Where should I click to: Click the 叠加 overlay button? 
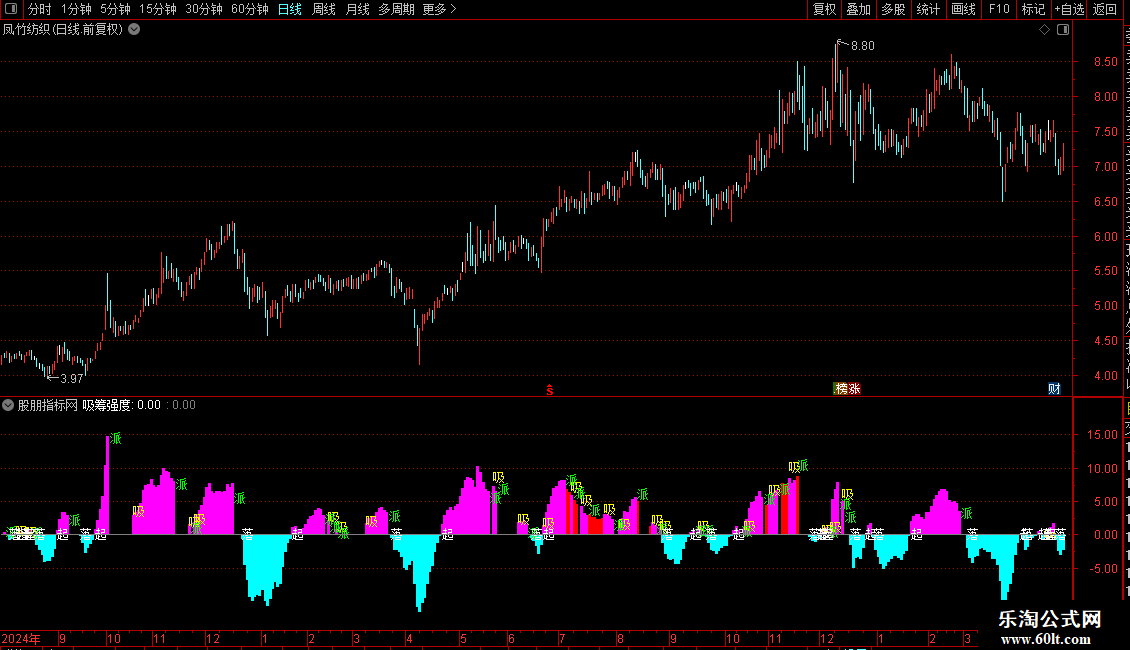point(858,9)
